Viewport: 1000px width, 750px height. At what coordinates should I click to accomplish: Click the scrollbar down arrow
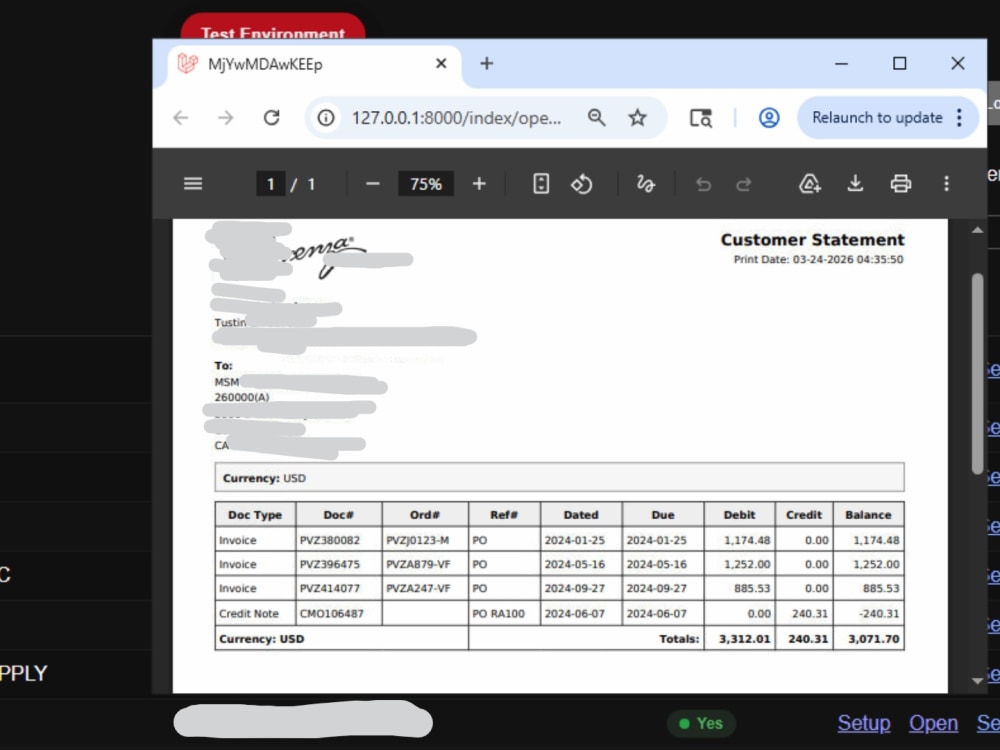tap(978, 680)
